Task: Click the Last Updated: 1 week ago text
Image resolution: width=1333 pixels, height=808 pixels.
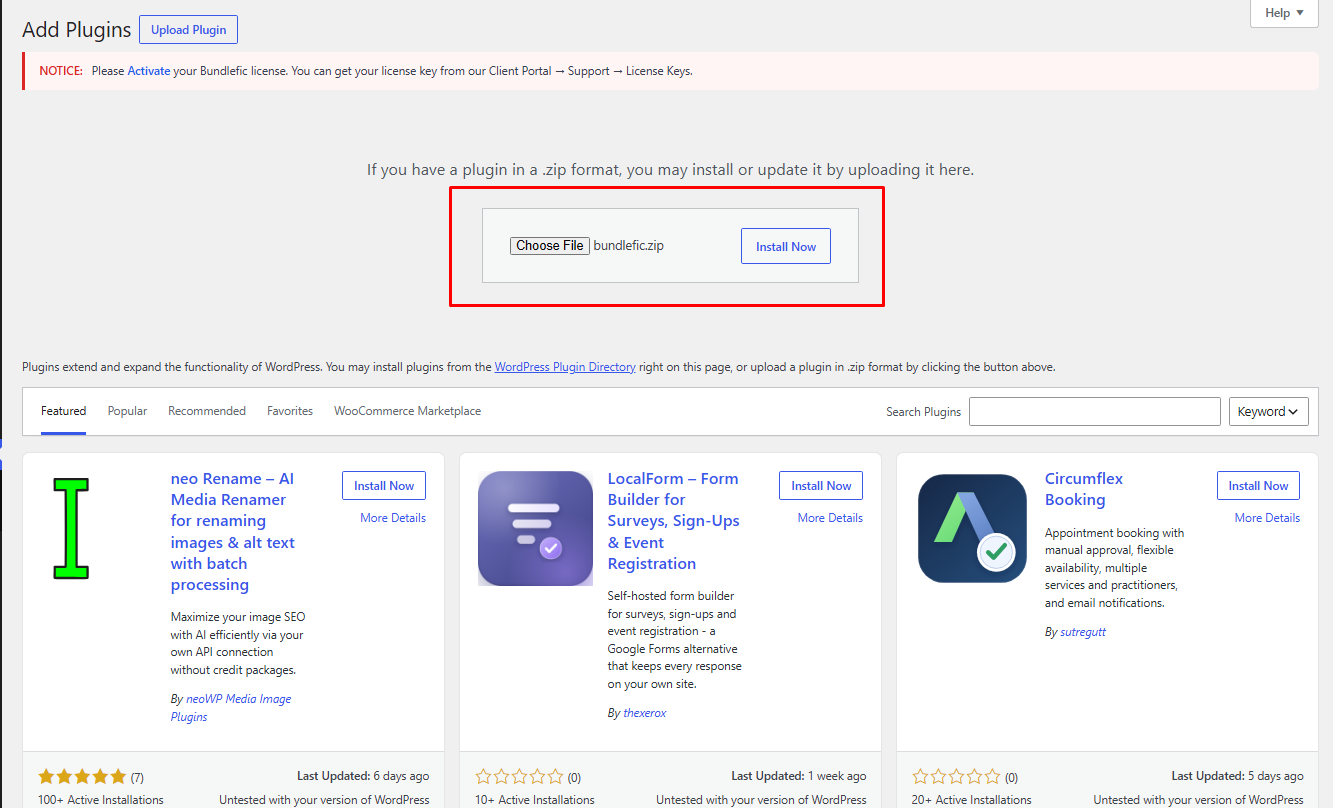Action: 799,776
